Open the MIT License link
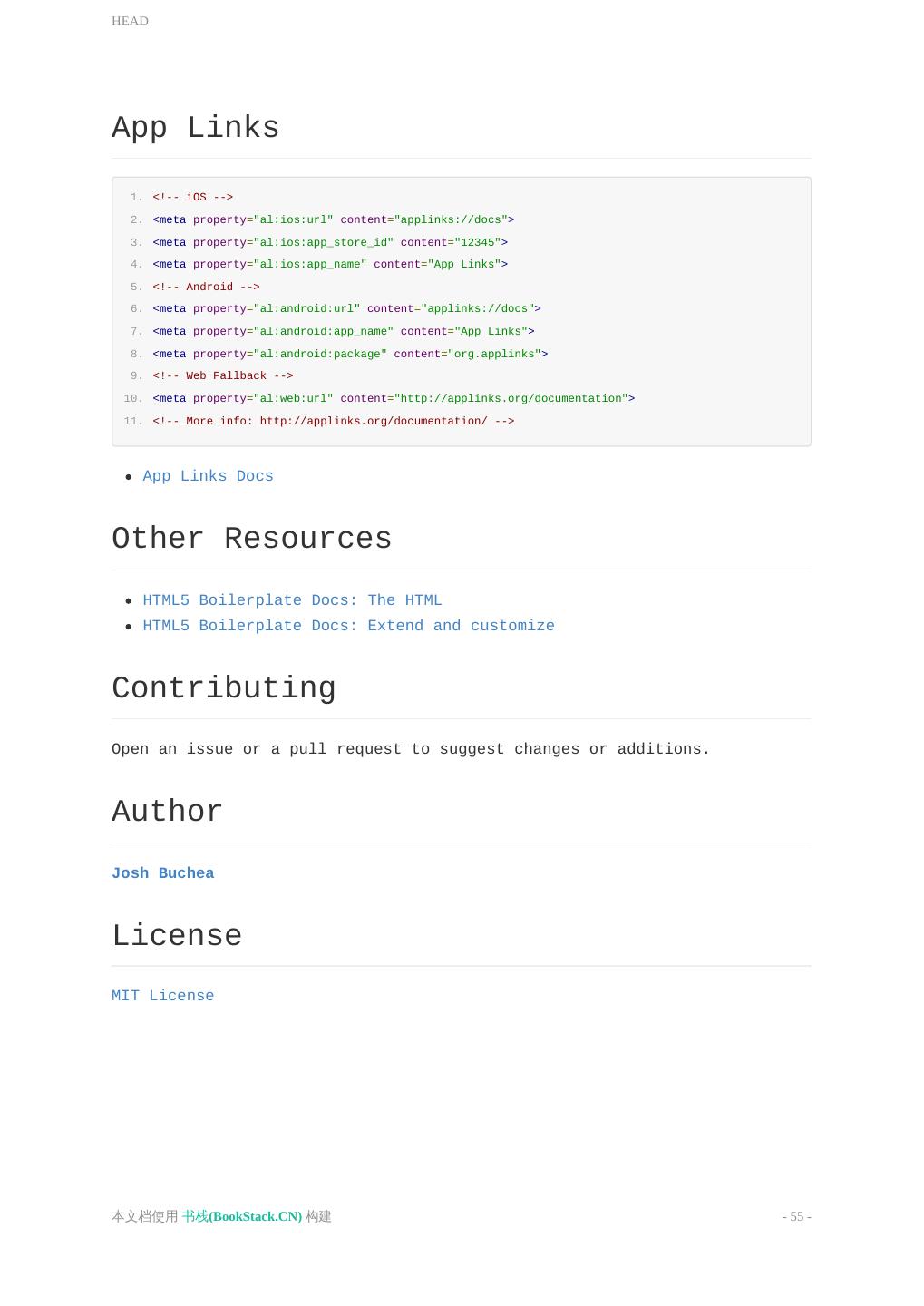Screen dimensions: 924x1306 tap(162, 996)
